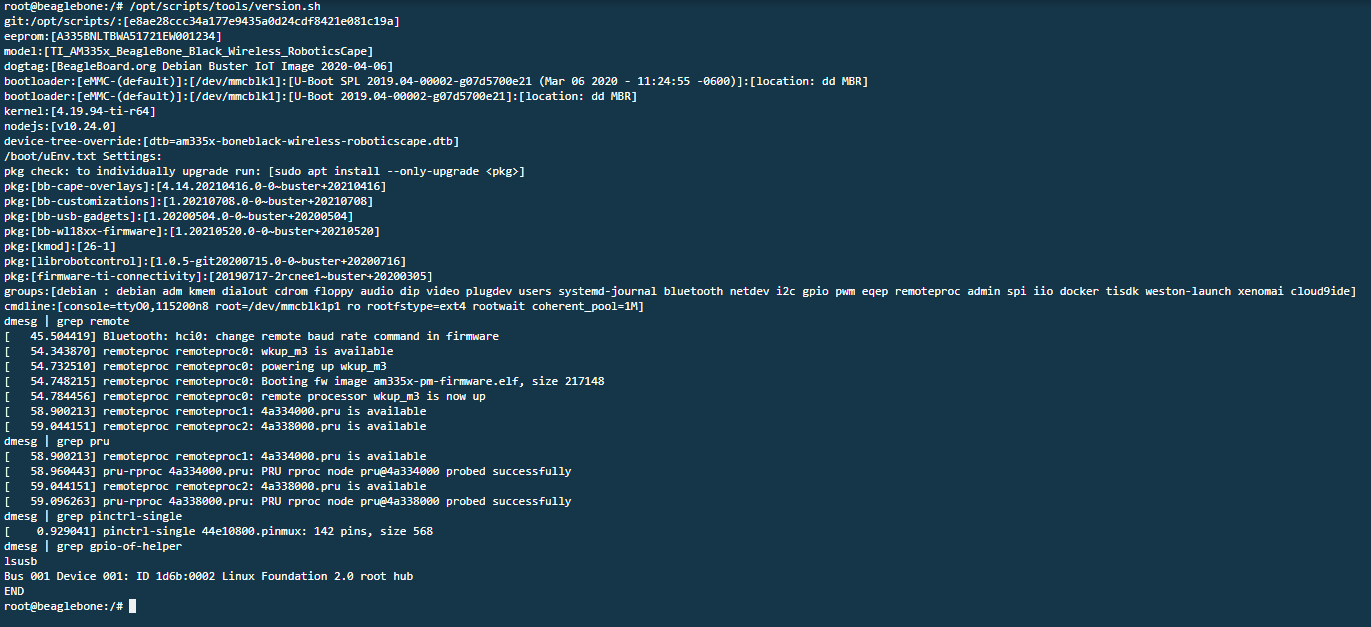The width and height of the screenshot is (1371, 627).
Task: Click the terminal cursor at the final prompt
Action: coord(132,606)
